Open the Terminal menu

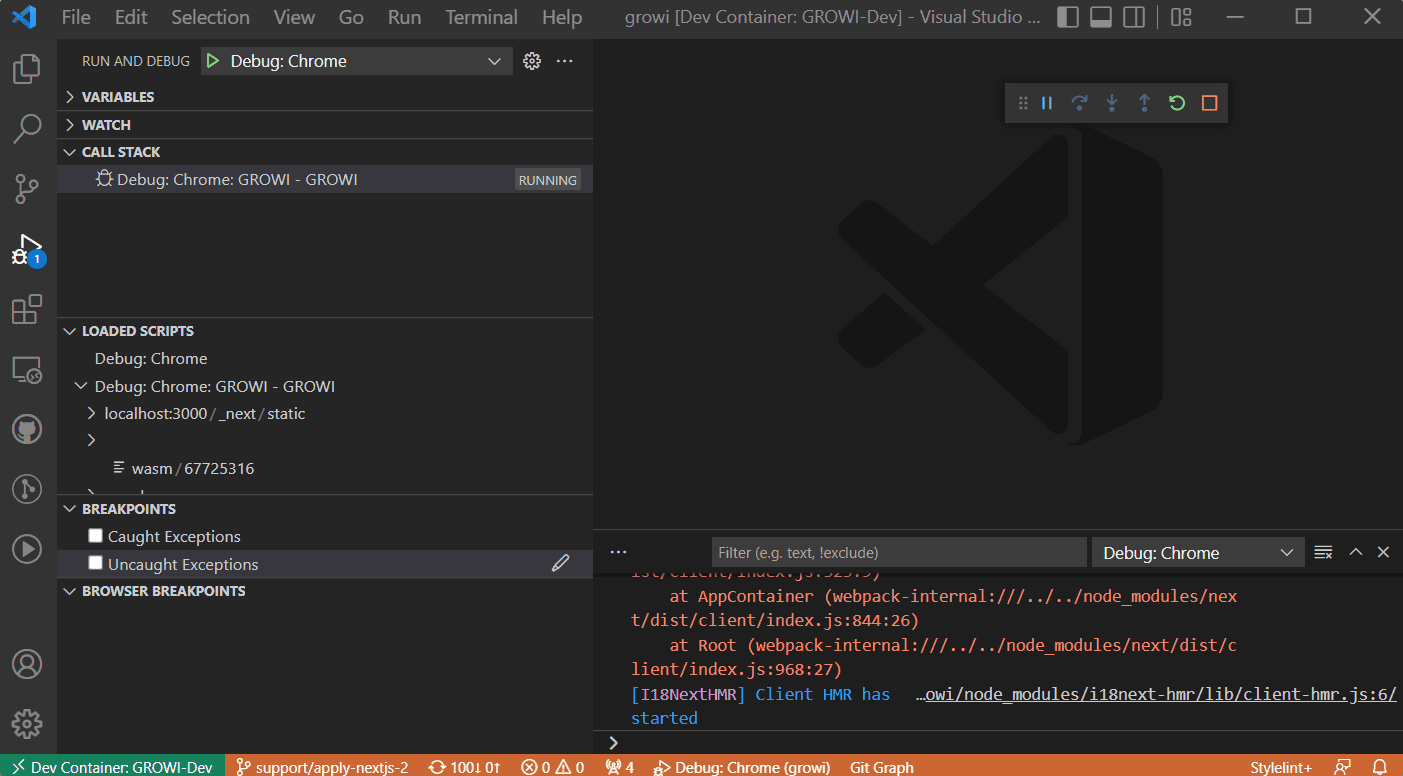(x=481, y=17)
